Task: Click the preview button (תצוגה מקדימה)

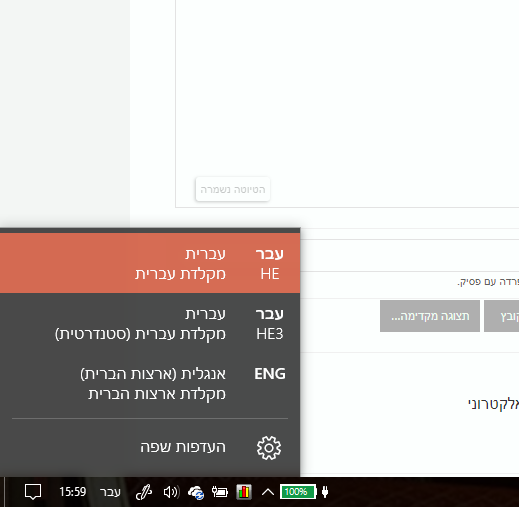Action: [430, 316]
